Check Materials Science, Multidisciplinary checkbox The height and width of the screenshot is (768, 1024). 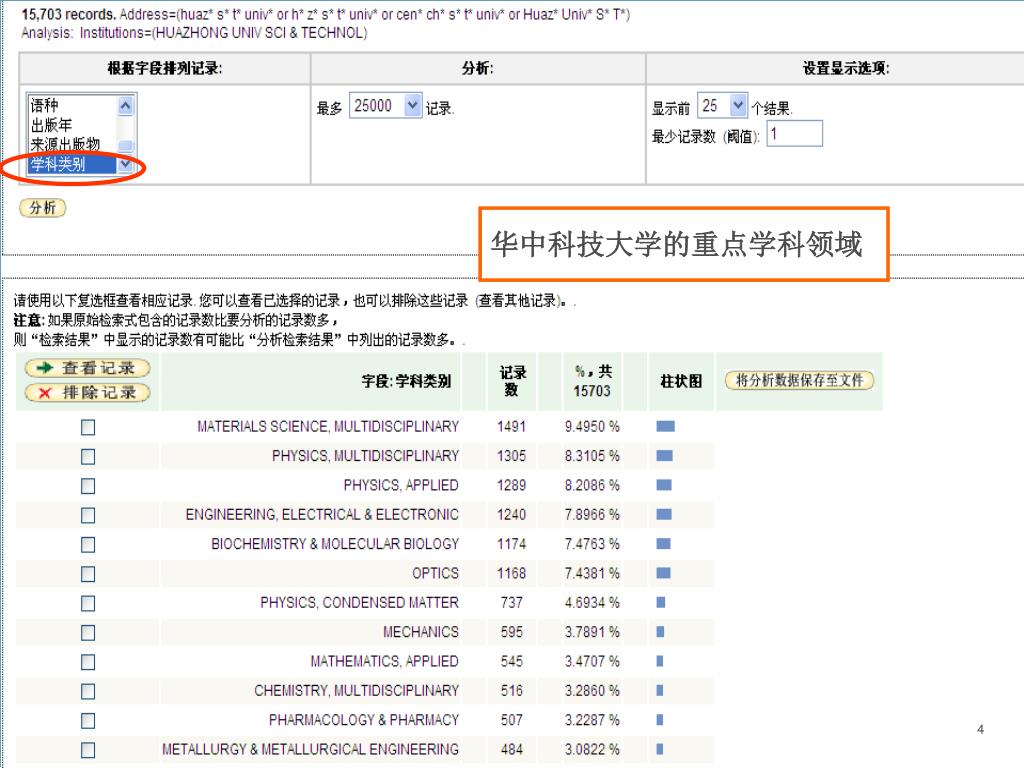pyautogui.click(x=88, y=427)
